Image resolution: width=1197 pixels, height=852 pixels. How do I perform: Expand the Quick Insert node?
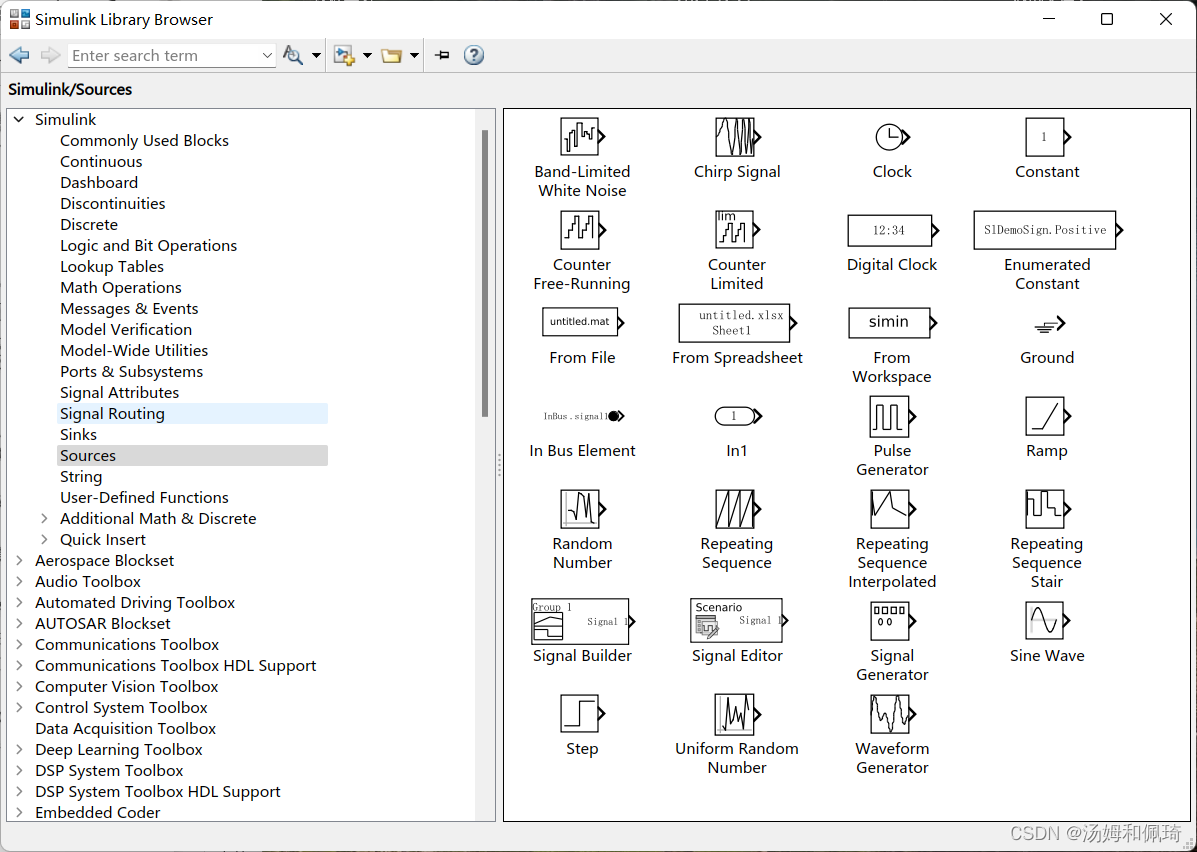(44, 540)
